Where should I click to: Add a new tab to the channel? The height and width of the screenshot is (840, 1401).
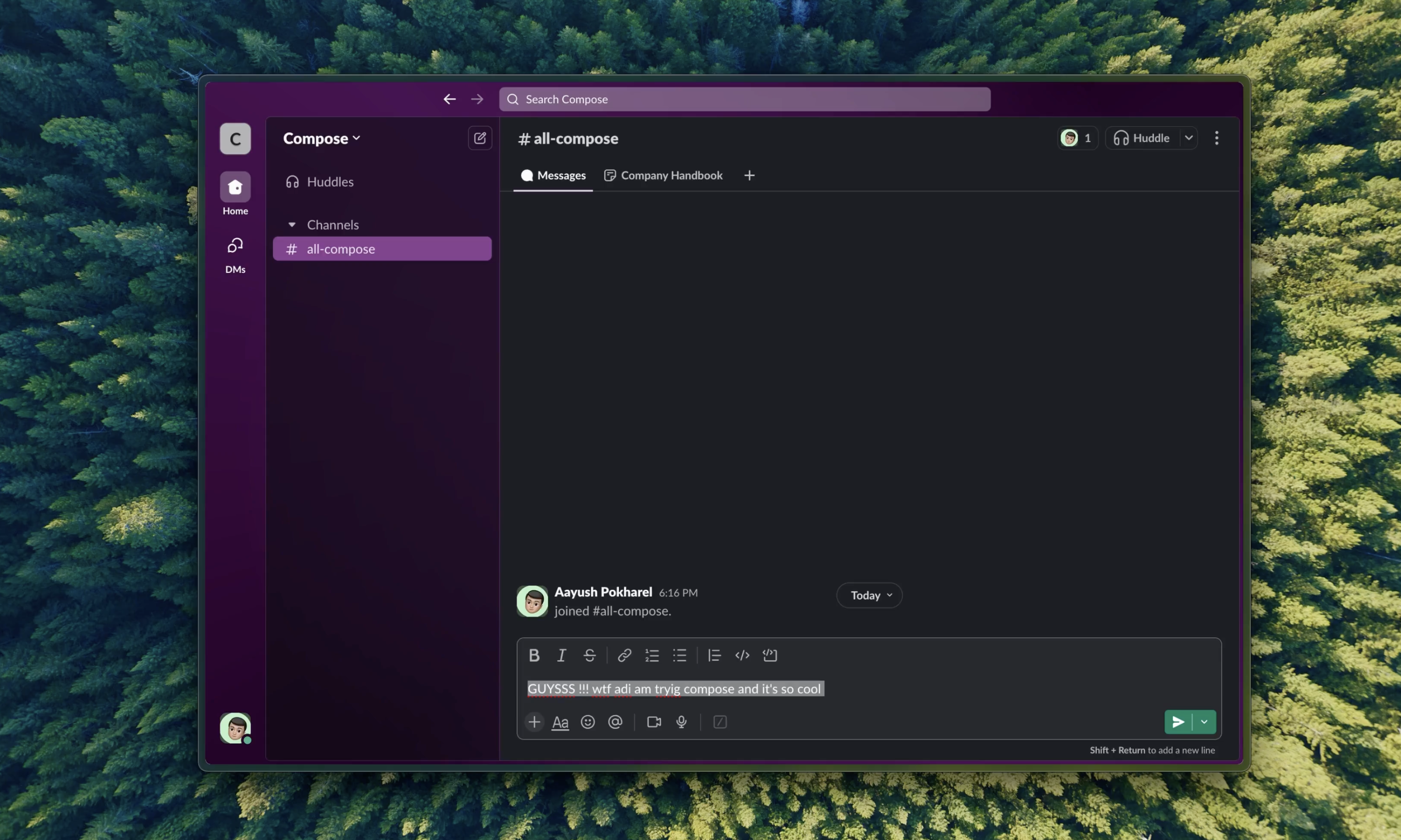[x=750, y=175]
